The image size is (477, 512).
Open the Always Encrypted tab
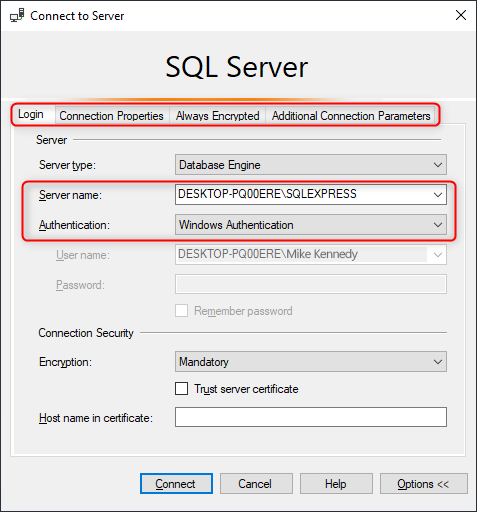pyautogui.click(x=217, y=116)
